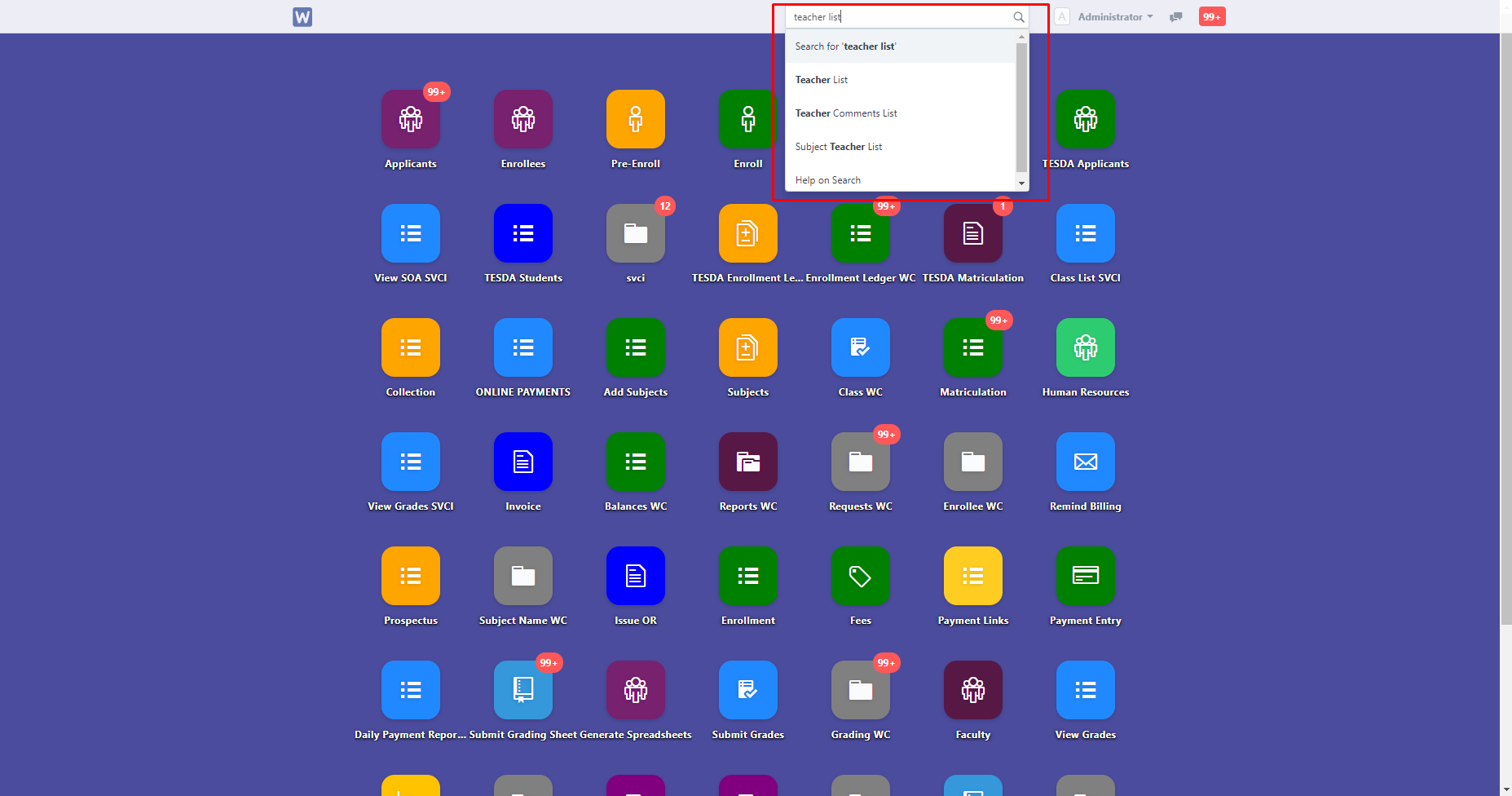The image size is (1512, 796).
Task: Click the search magnifier icon
Action: pyautogui.click(x=1019, y=17)
